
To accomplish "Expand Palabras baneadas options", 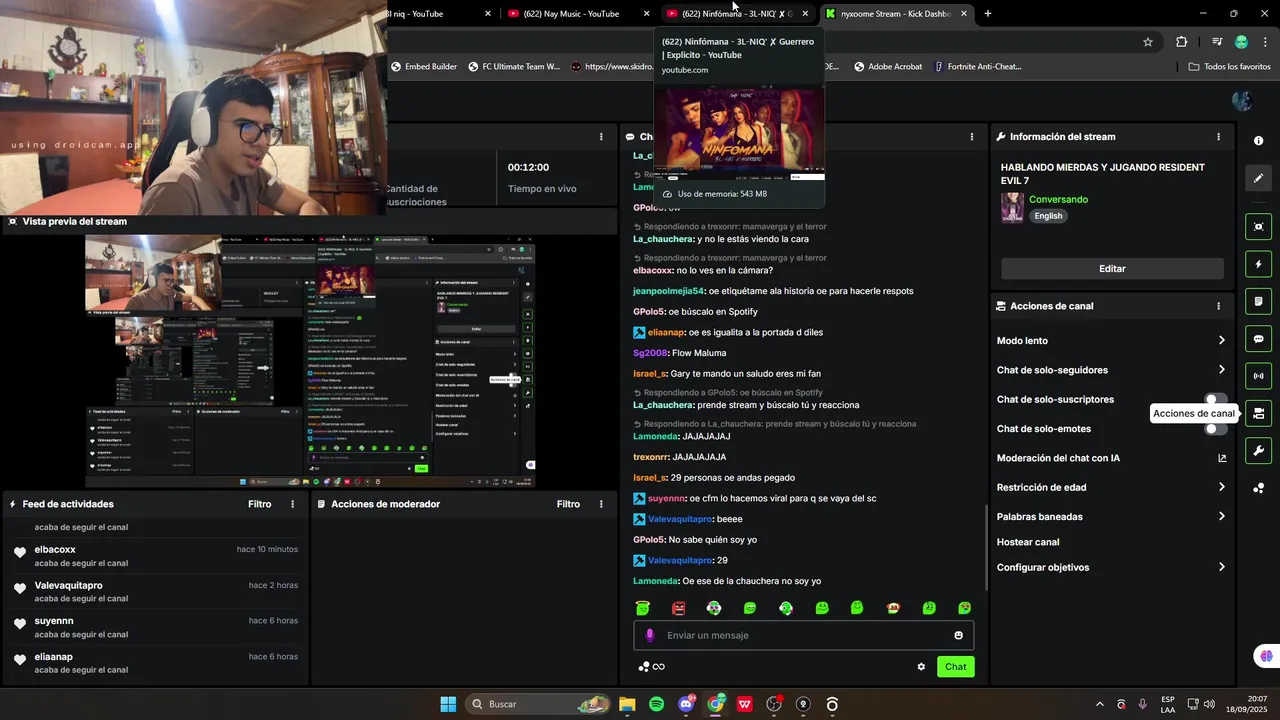I will [1221, 517].
